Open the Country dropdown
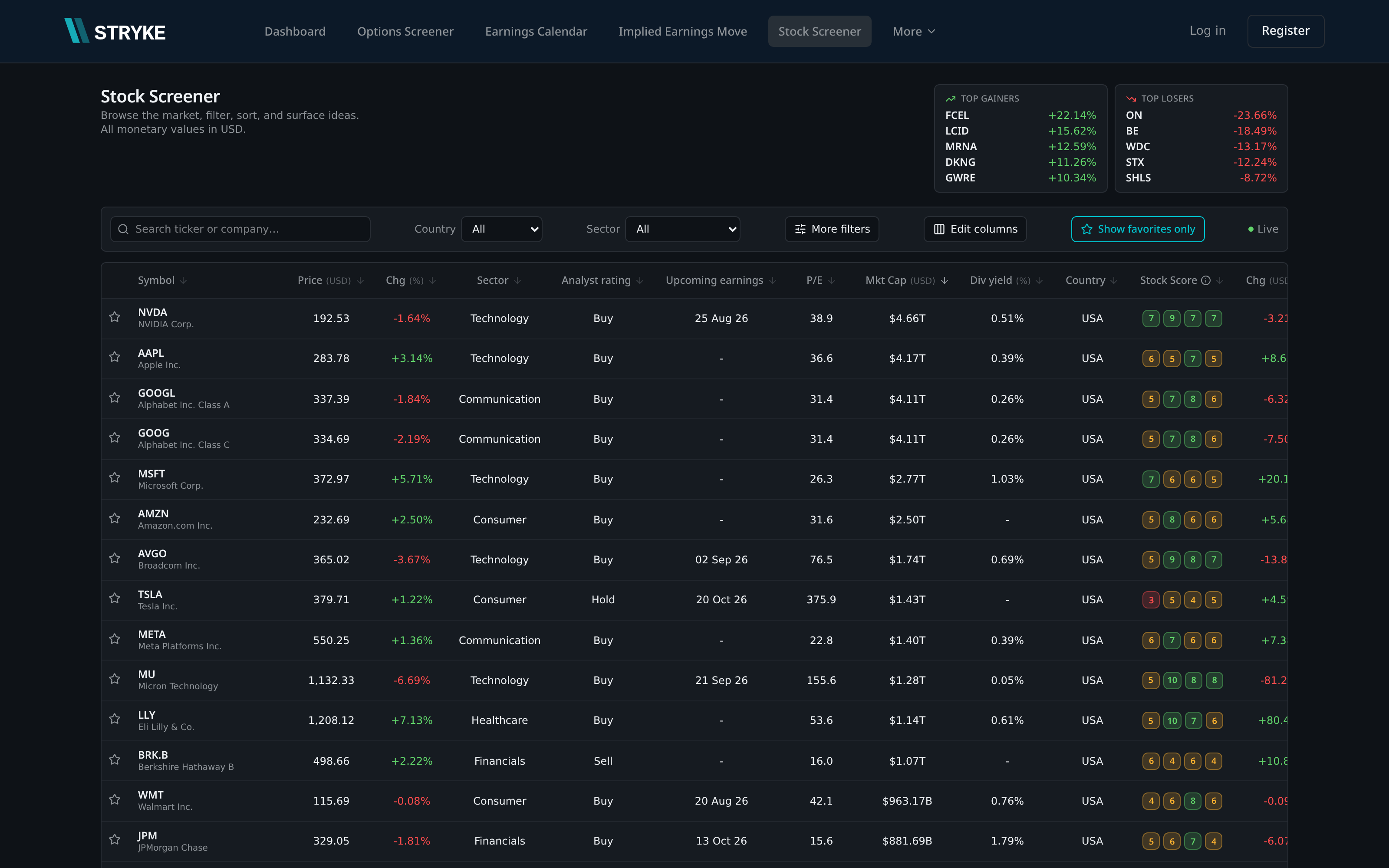This screenshot has width=1389, height=868. coord(502,229)
